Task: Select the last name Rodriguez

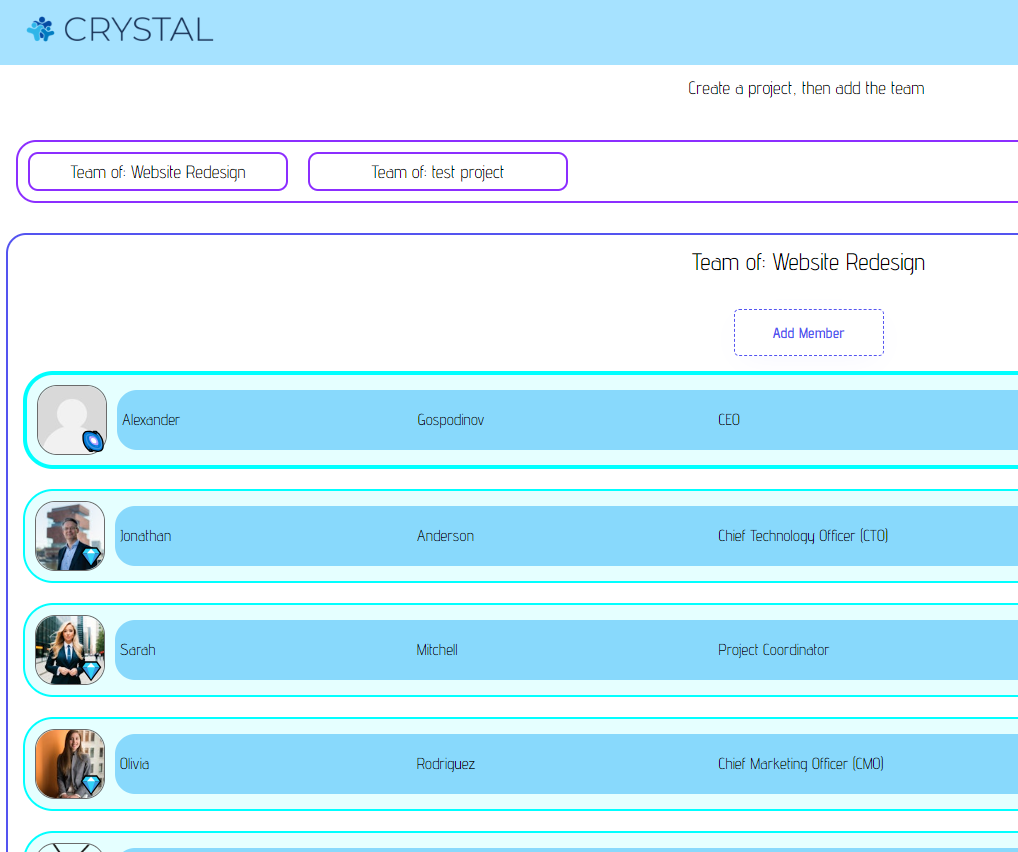Action: [445, 764]
